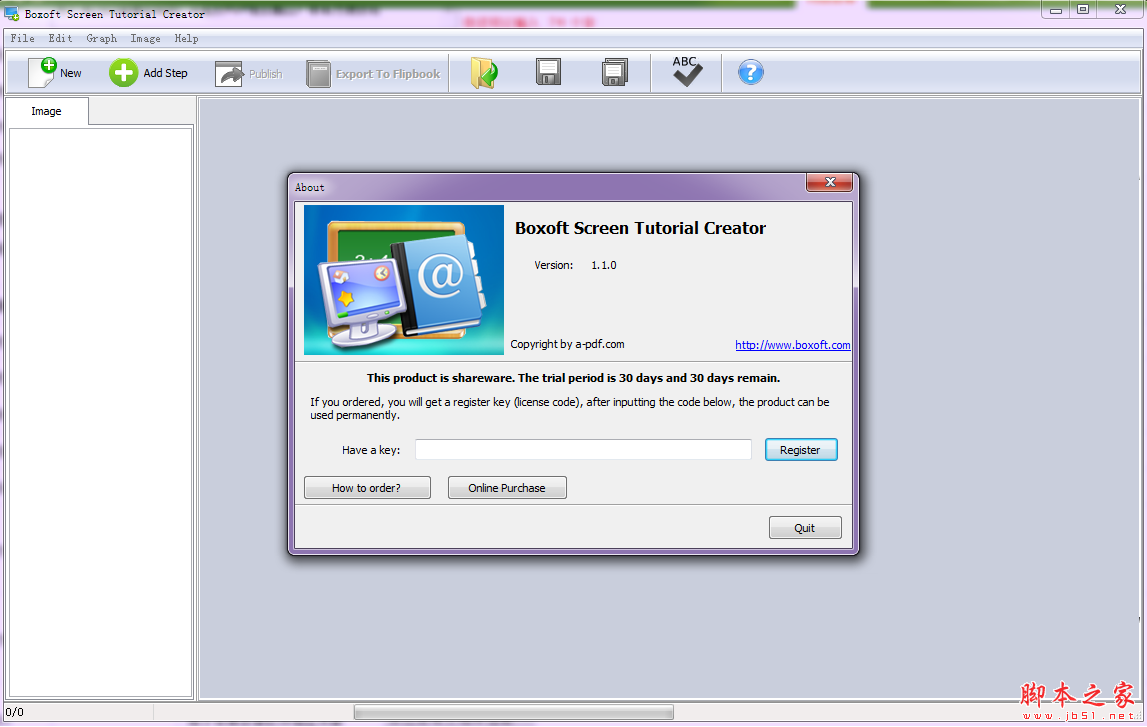This screenshot has height=727, width=1147.
Task: Click the single floppy disk save icon
Action: pyautogui.click(x=548, y=72)
